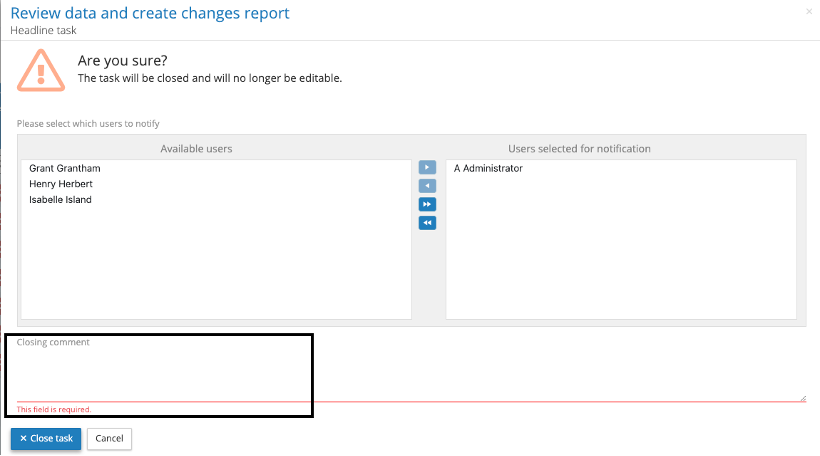The height and width of the screenshot is (456, 820).
Task: Remove all users from notification list
Action: pyautogui.click(x=427, y=223)
